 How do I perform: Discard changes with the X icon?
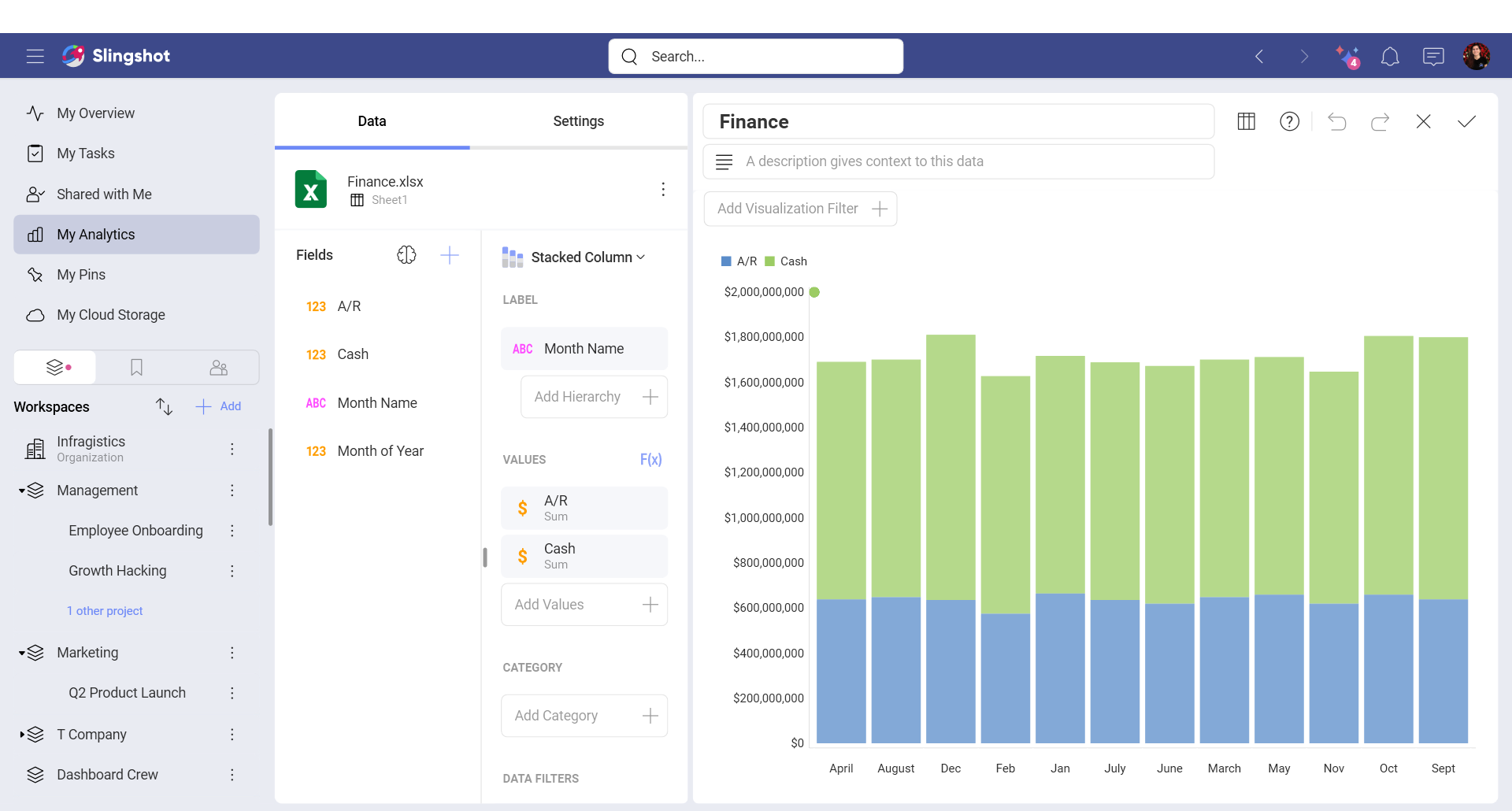[1423, 121]
